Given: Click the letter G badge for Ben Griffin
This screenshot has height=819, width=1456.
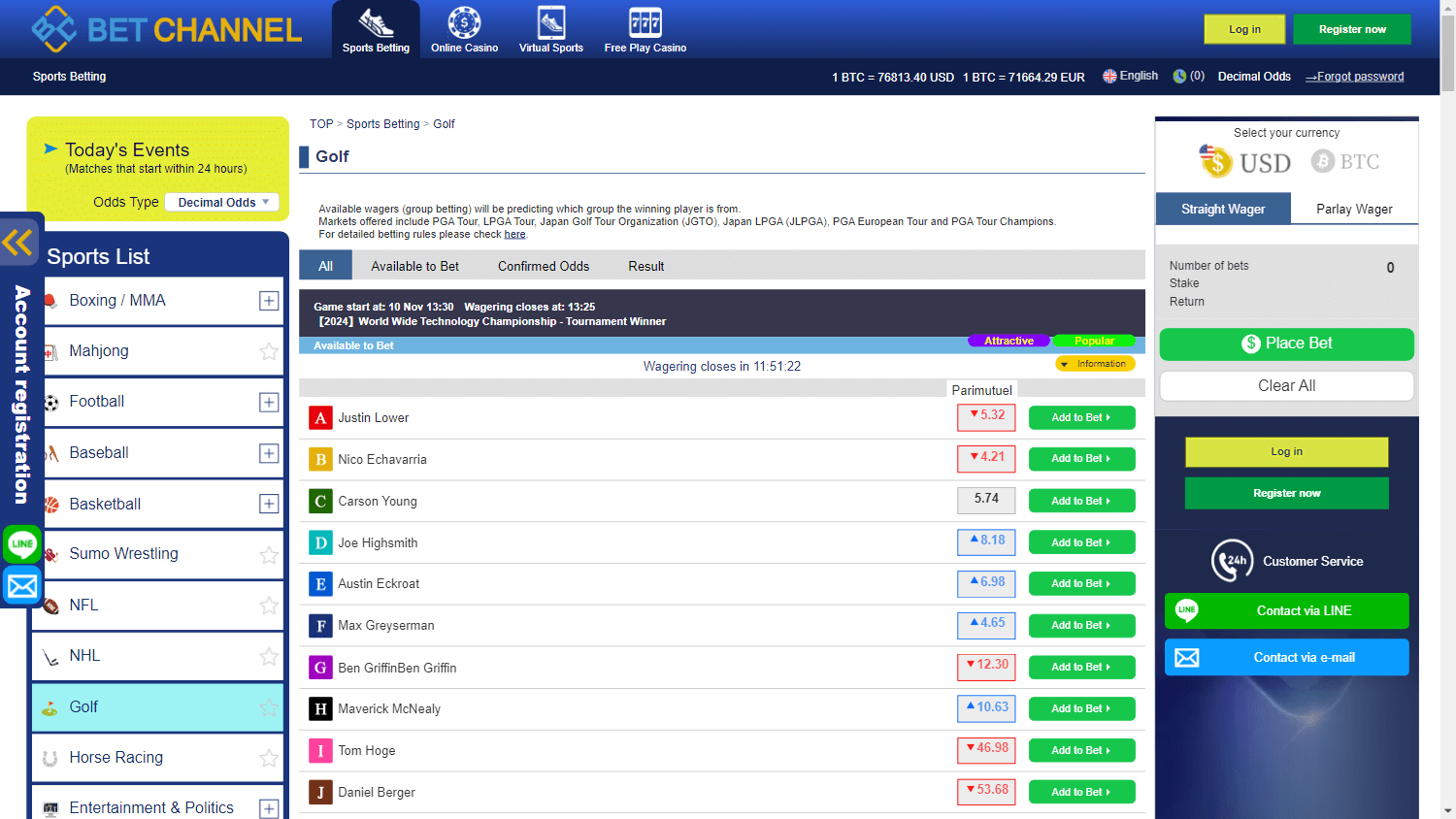Looking at the screenshot, I should click(x=320, y=668).
